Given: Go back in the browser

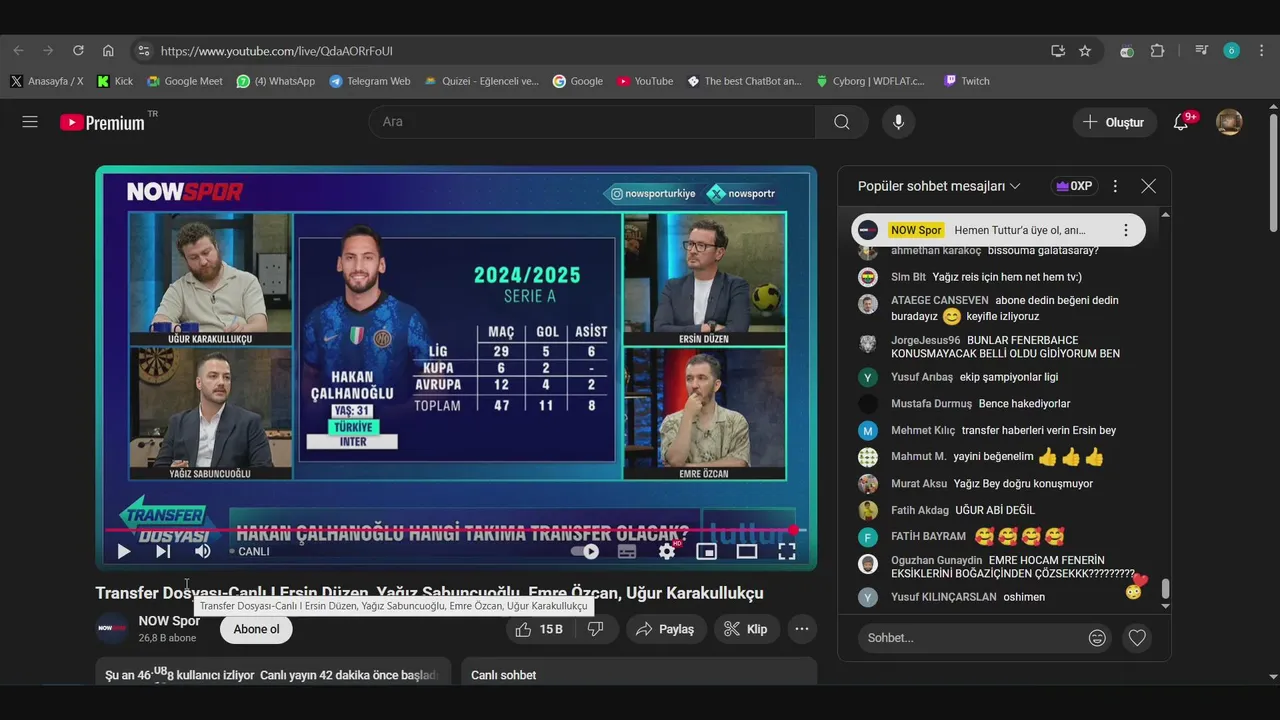Looking at the screenshot, I should coord(19,51).
